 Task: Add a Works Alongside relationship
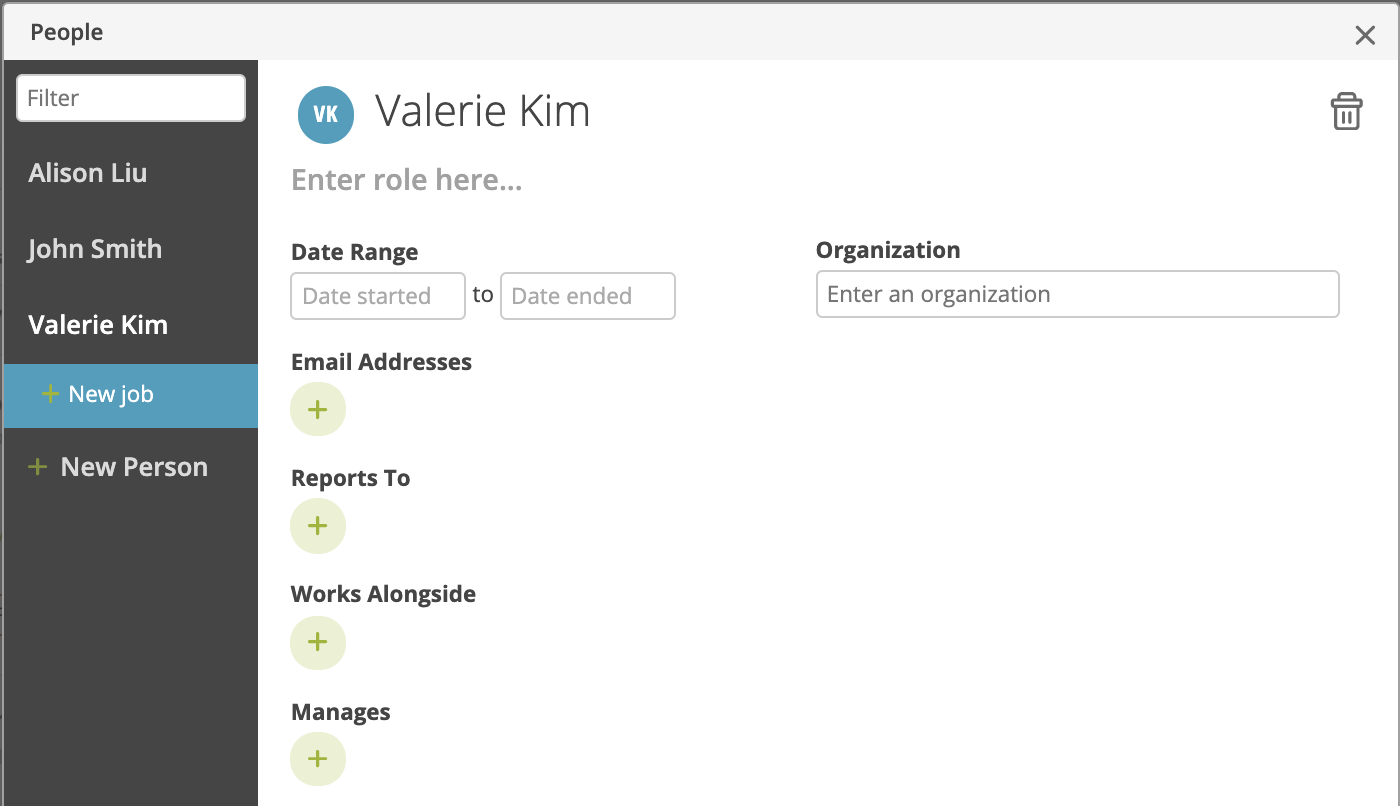[318, 642]
